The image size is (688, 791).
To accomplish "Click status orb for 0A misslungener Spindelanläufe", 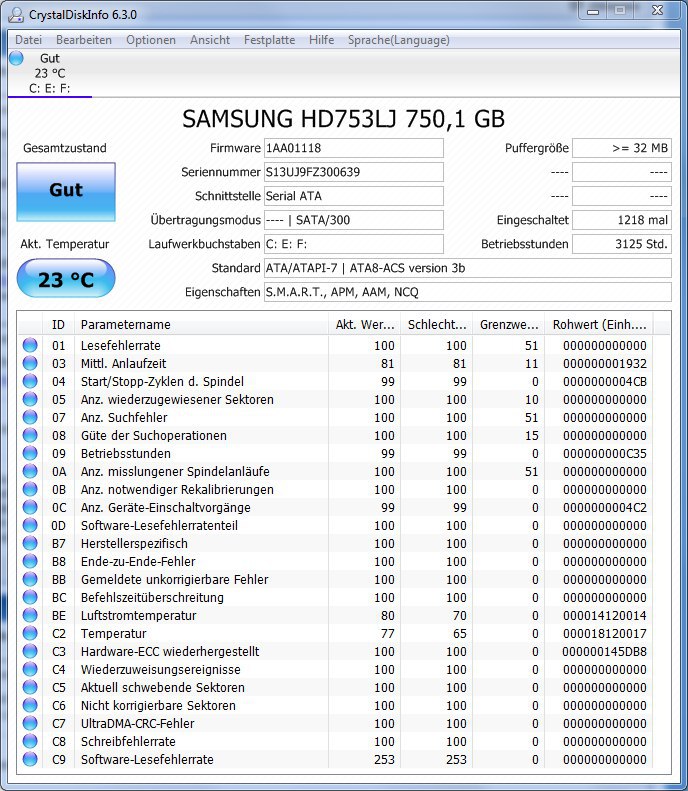I will 30,471.
